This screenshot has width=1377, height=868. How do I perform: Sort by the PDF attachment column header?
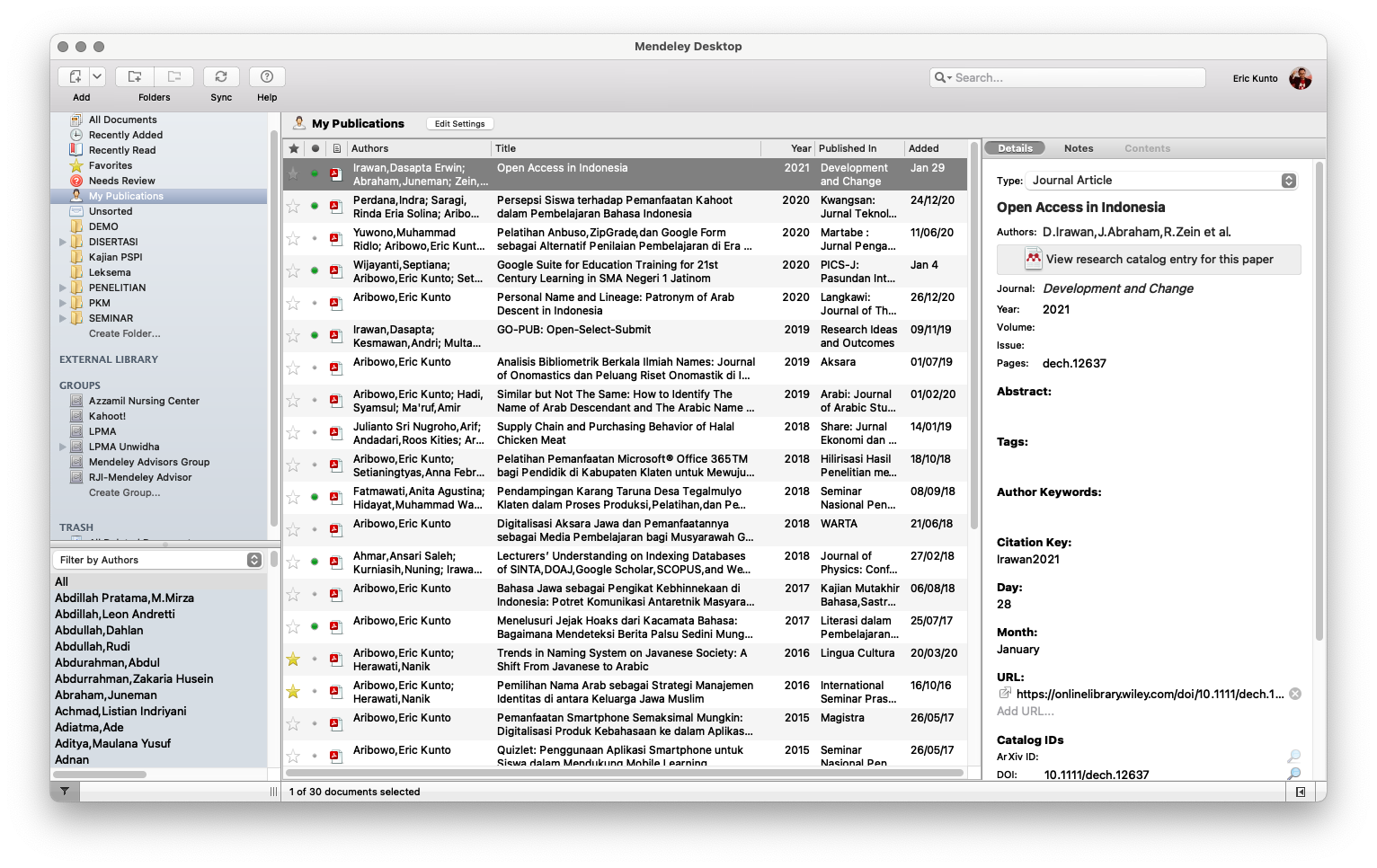click(x=336, y=148)
